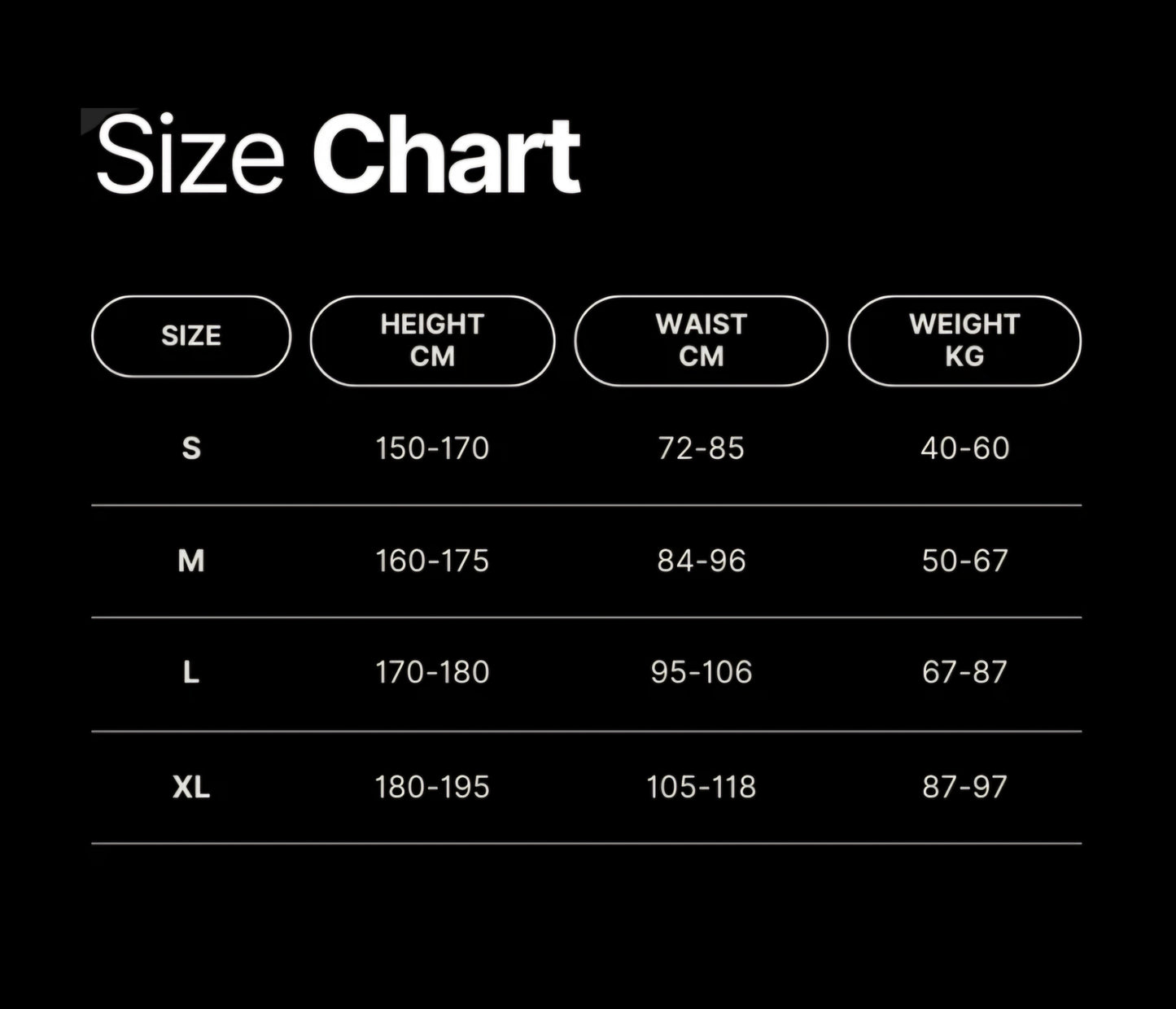Click the HEIGHT CM header pill
Screen dimensions: 1176x1009
432,340
